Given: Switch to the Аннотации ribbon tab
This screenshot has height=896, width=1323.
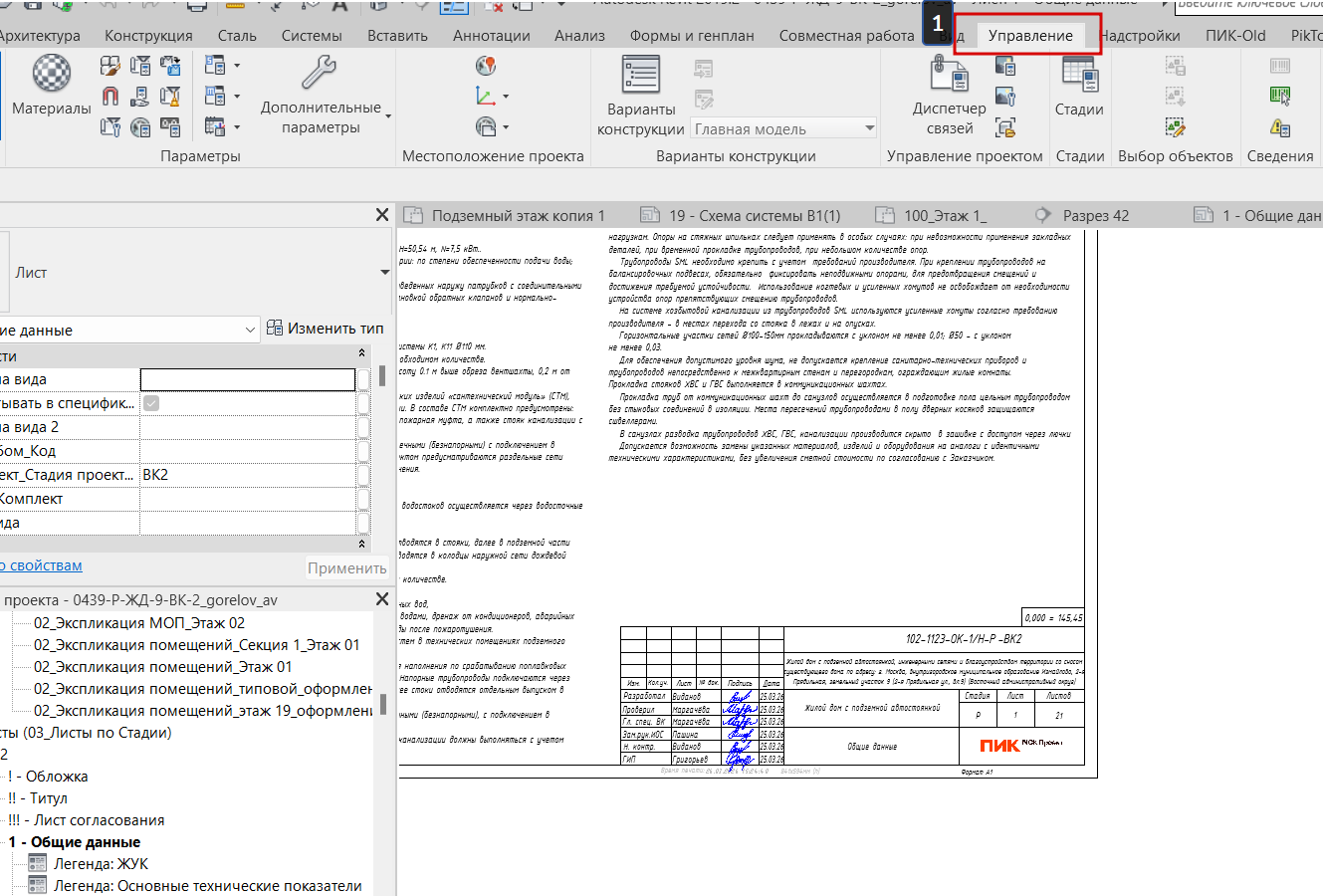Looking at the screenshot, I should (x=491, y=36).
